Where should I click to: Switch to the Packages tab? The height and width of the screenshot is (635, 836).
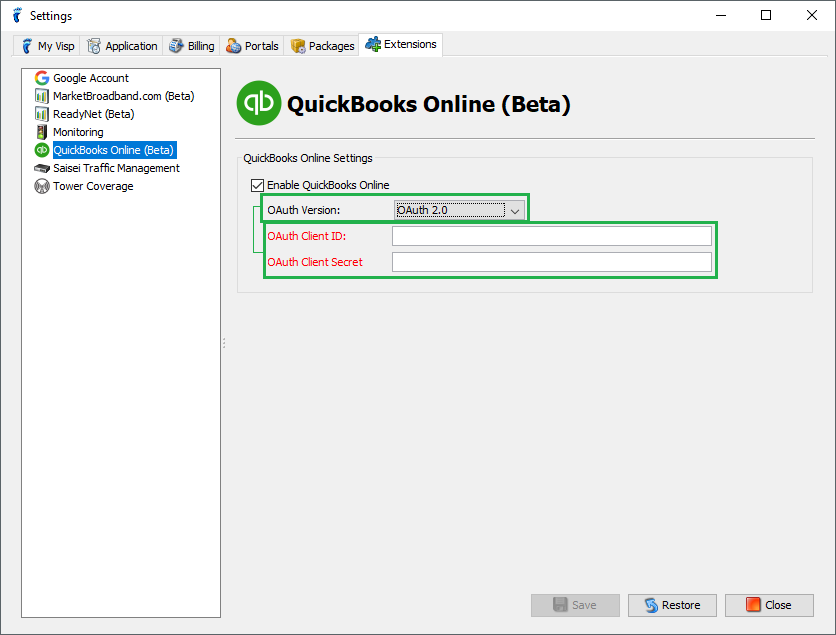click(322, 46)
